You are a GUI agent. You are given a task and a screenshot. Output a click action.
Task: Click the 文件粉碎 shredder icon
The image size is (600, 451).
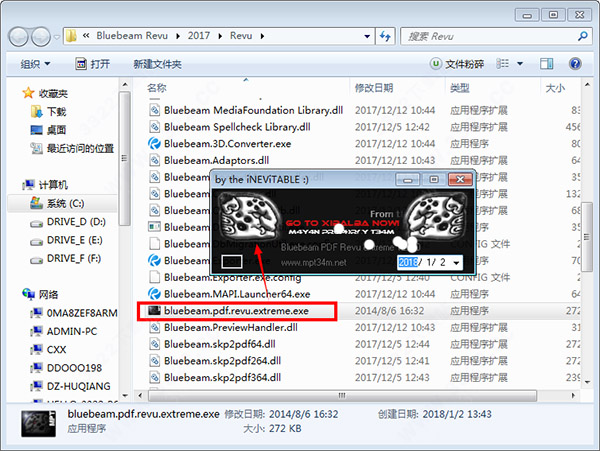point(435,63)
